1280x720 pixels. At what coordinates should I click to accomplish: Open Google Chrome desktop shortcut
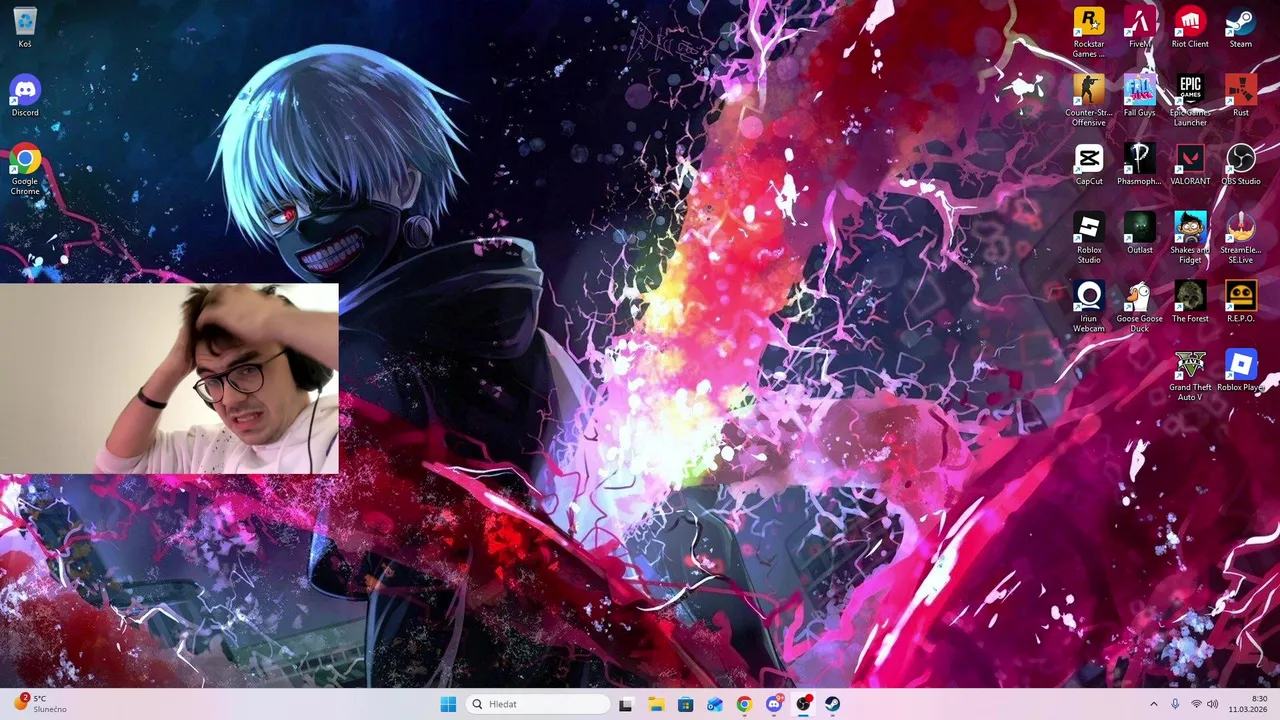[25, 170]
